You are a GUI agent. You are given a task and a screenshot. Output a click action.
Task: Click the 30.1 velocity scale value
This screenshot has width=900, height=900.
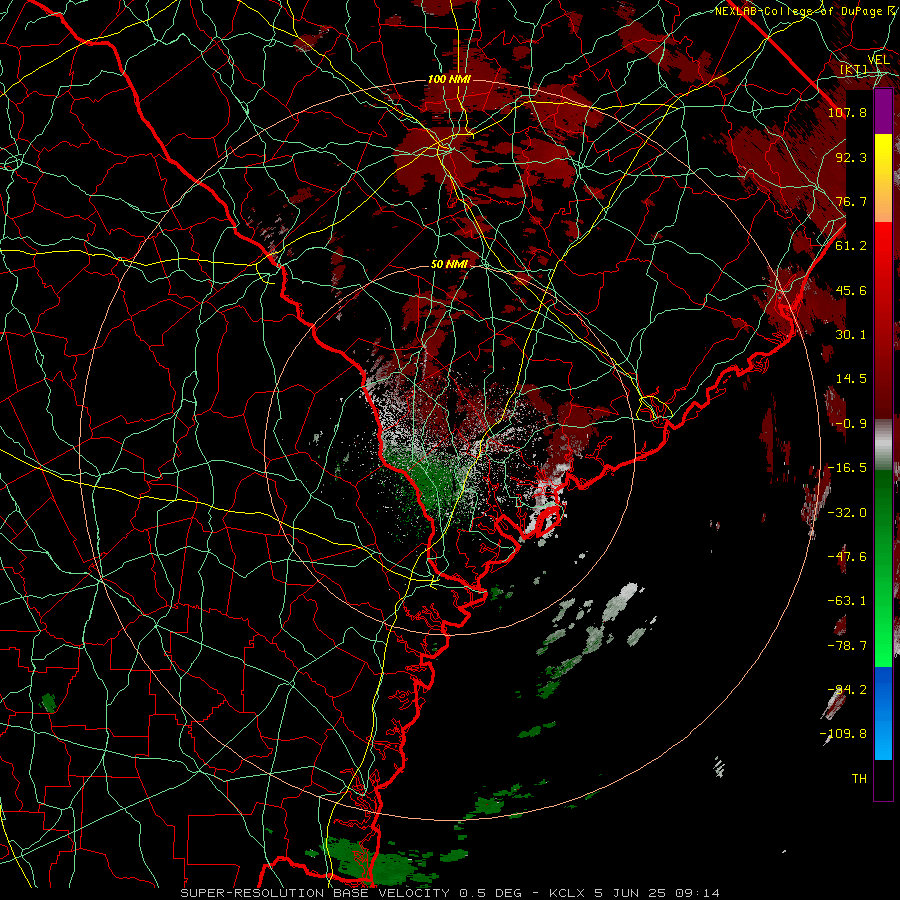pyautogui.click(x=851, y=335)
